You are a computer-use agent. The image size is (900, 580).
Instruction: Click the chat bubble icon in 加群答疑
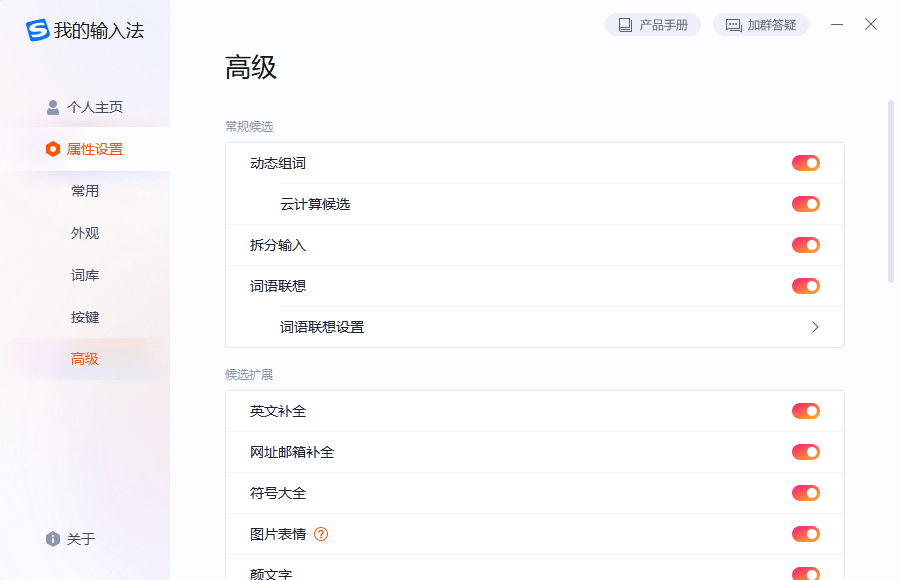point(735,24)
